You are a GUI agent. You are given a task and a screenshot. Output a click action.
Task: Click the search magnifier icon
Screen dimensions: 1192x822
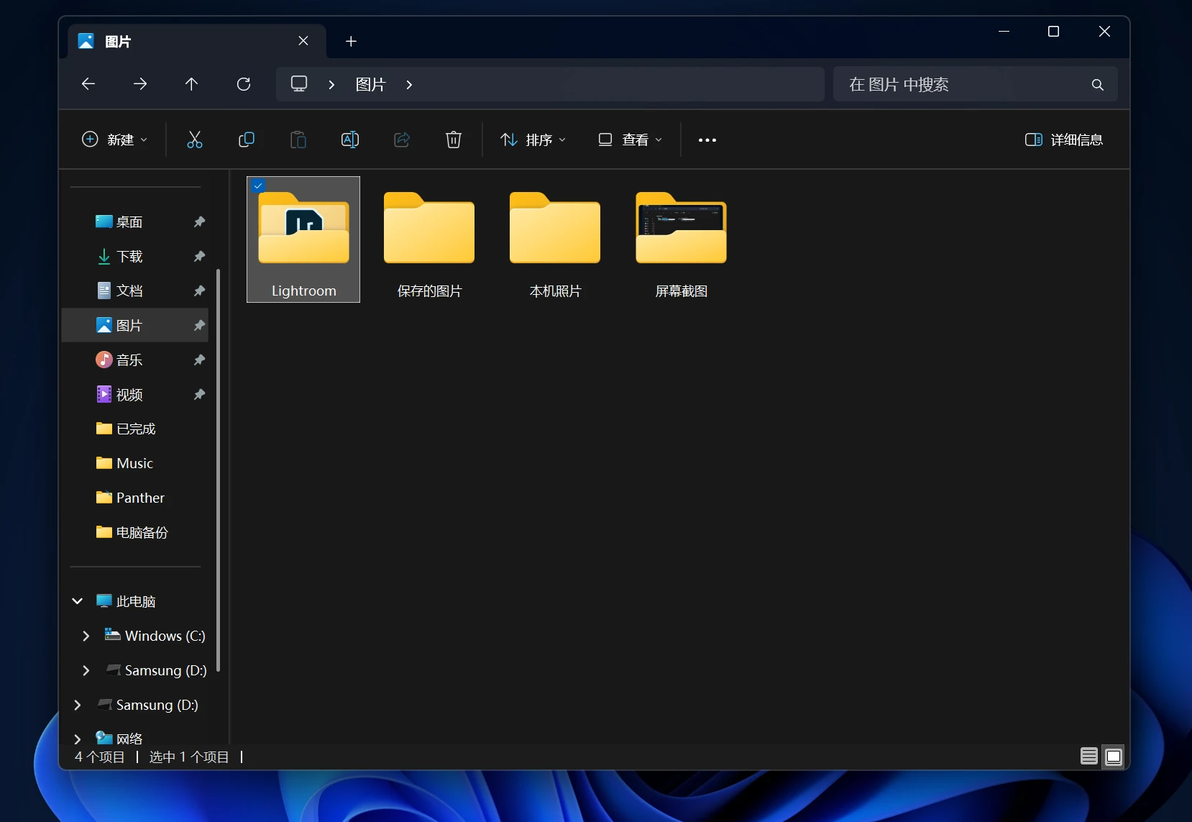1097,84
